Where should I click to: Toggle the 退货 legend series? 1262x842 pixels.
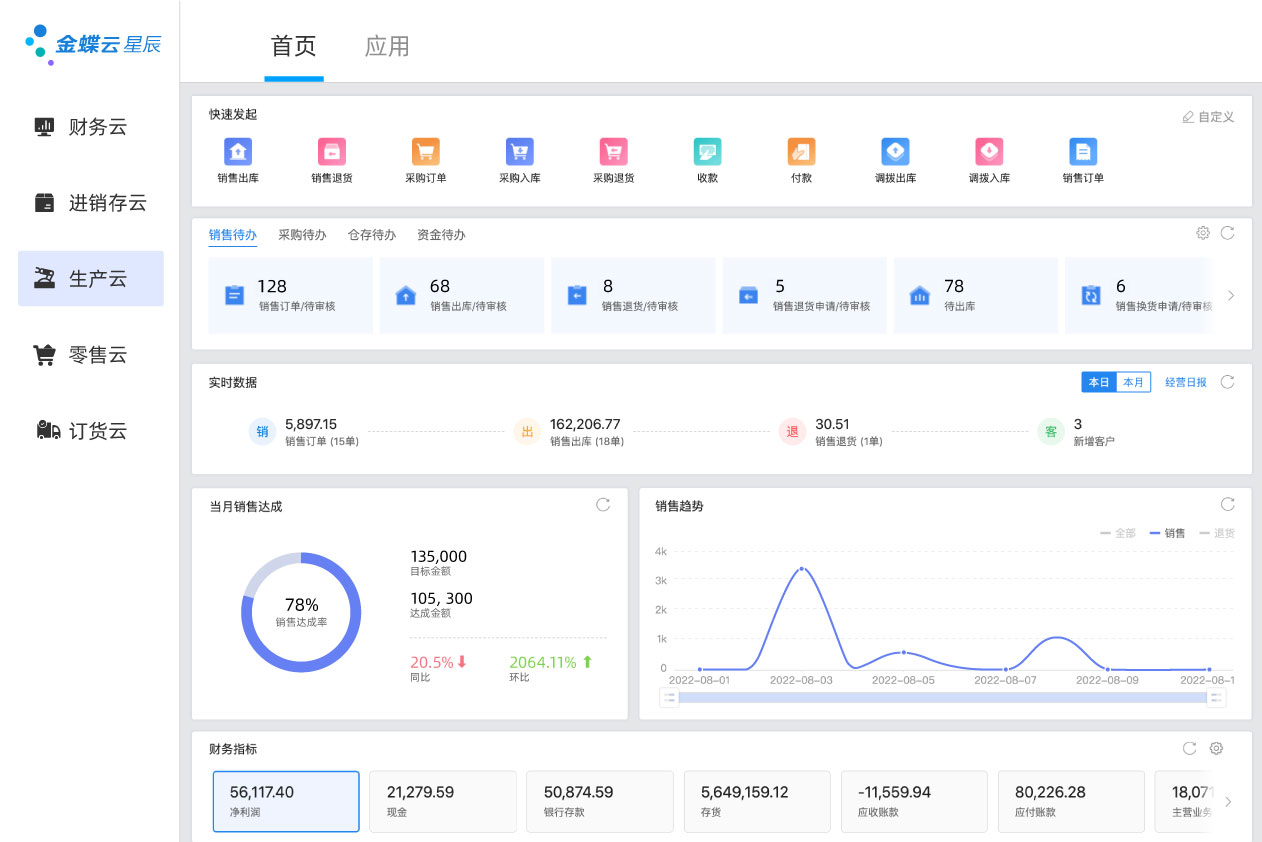(x=1217, y=533)
